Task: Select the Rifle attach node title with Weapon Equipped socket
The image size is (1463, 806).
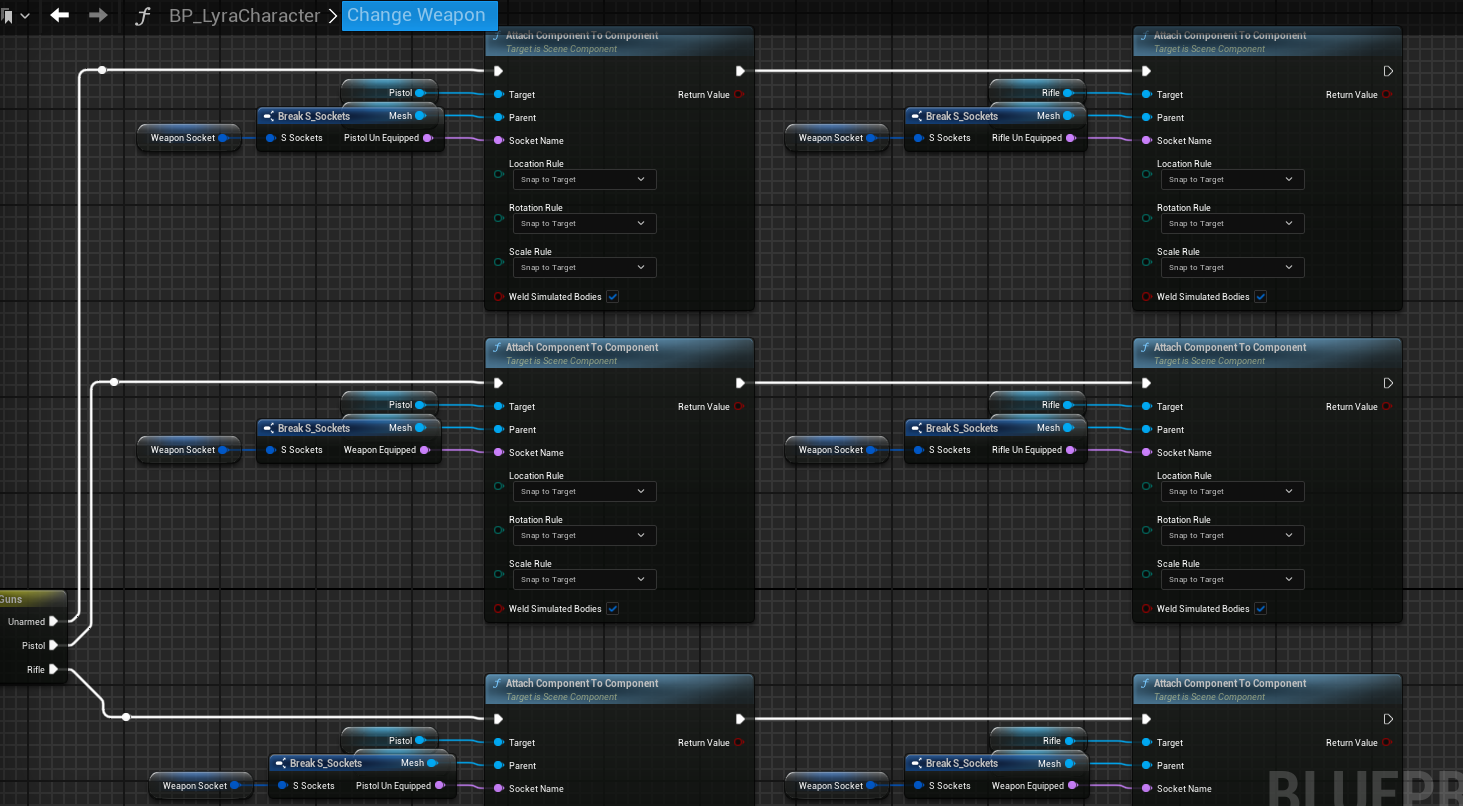Action: [1230, 683]
